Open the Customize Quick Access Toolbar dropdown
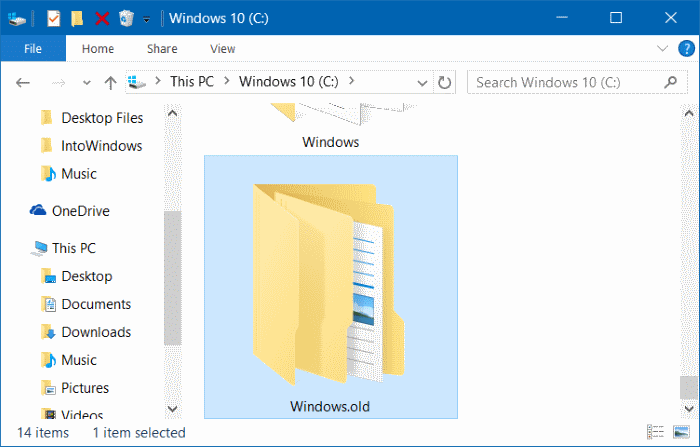The width and height of the screenshot is (700, 447). pyautogui.click(x=146, y=19)
